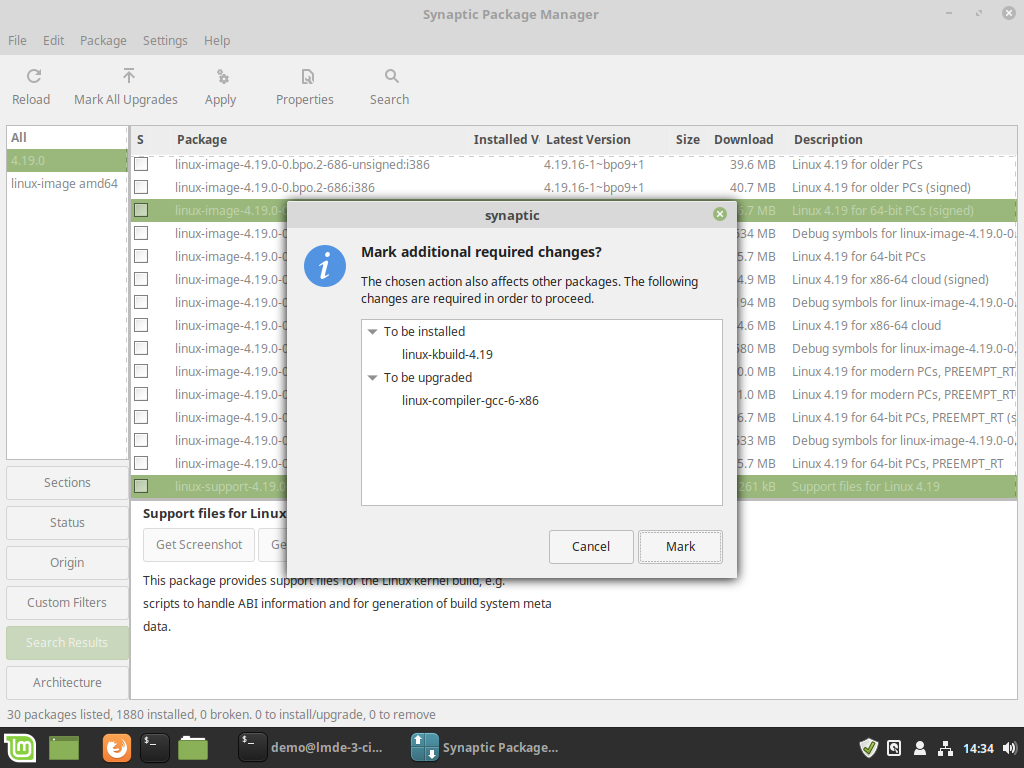The image size is (1024, 768).
Task: Toggle checkbox of linux-support-4.19.0 row
Action: coord(141,486)
